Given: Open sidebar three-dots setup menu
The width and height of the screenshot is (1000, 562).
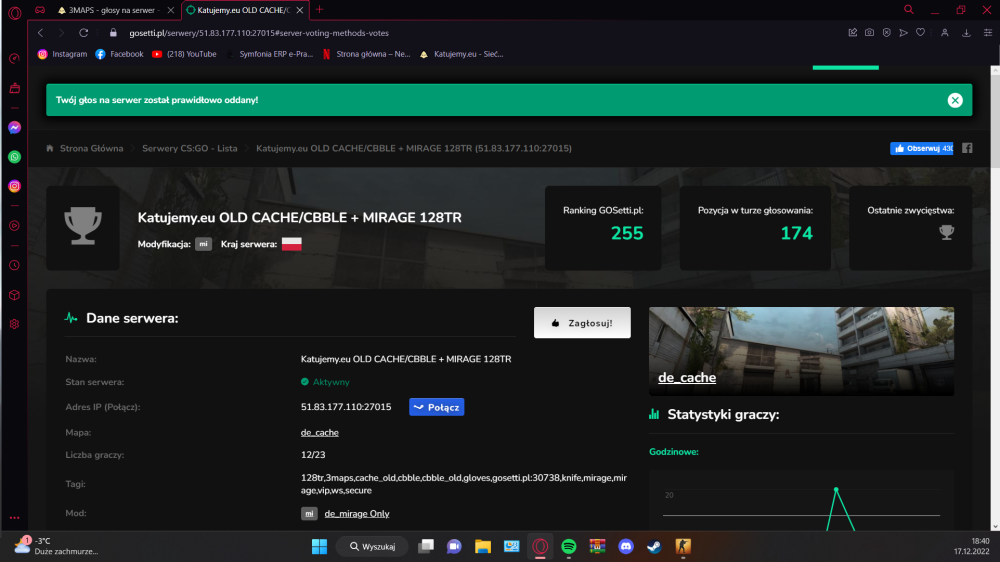Looking at the screenshot, I should pyautogui.click(x=14, y=518).
